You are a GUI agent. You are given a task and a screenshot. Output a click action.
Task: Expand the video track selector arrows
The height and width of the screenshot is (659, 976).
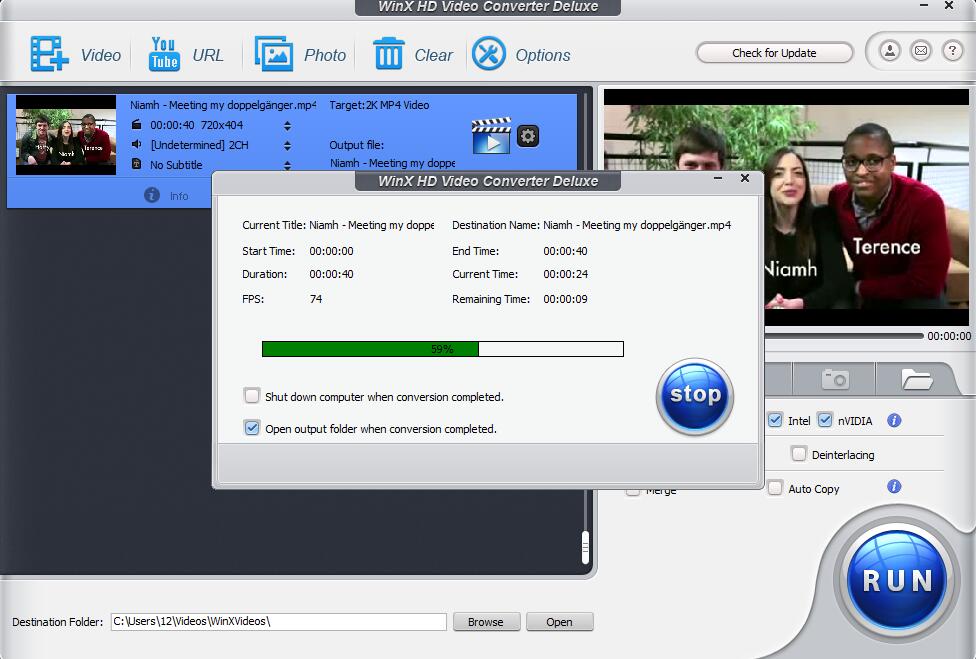click(x=288, y=126)
